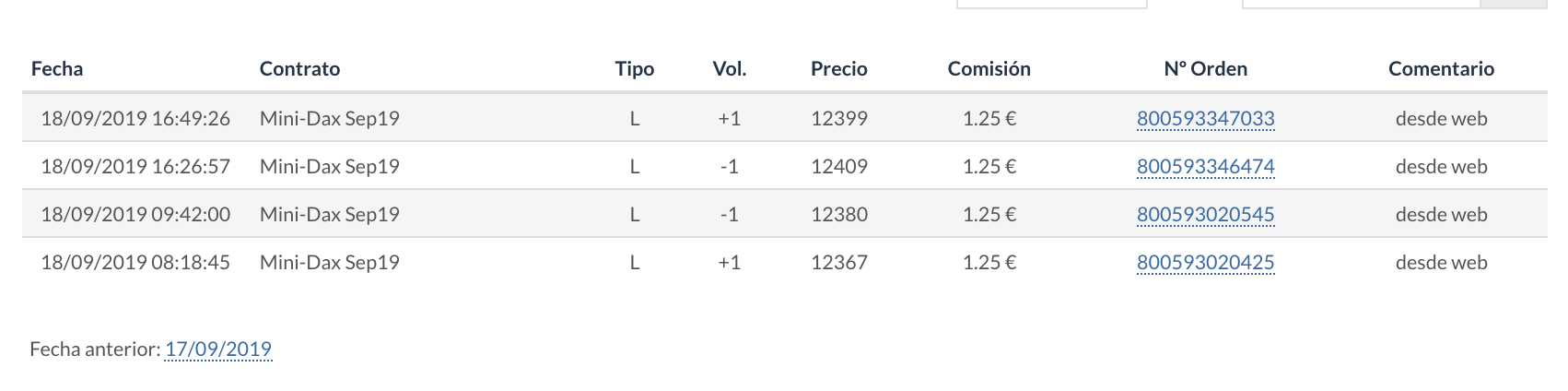The width and height of the screenshot is (1568, 391).
Task: Click the 09:42:00 timestamp cell
Action: coord(135,214)
